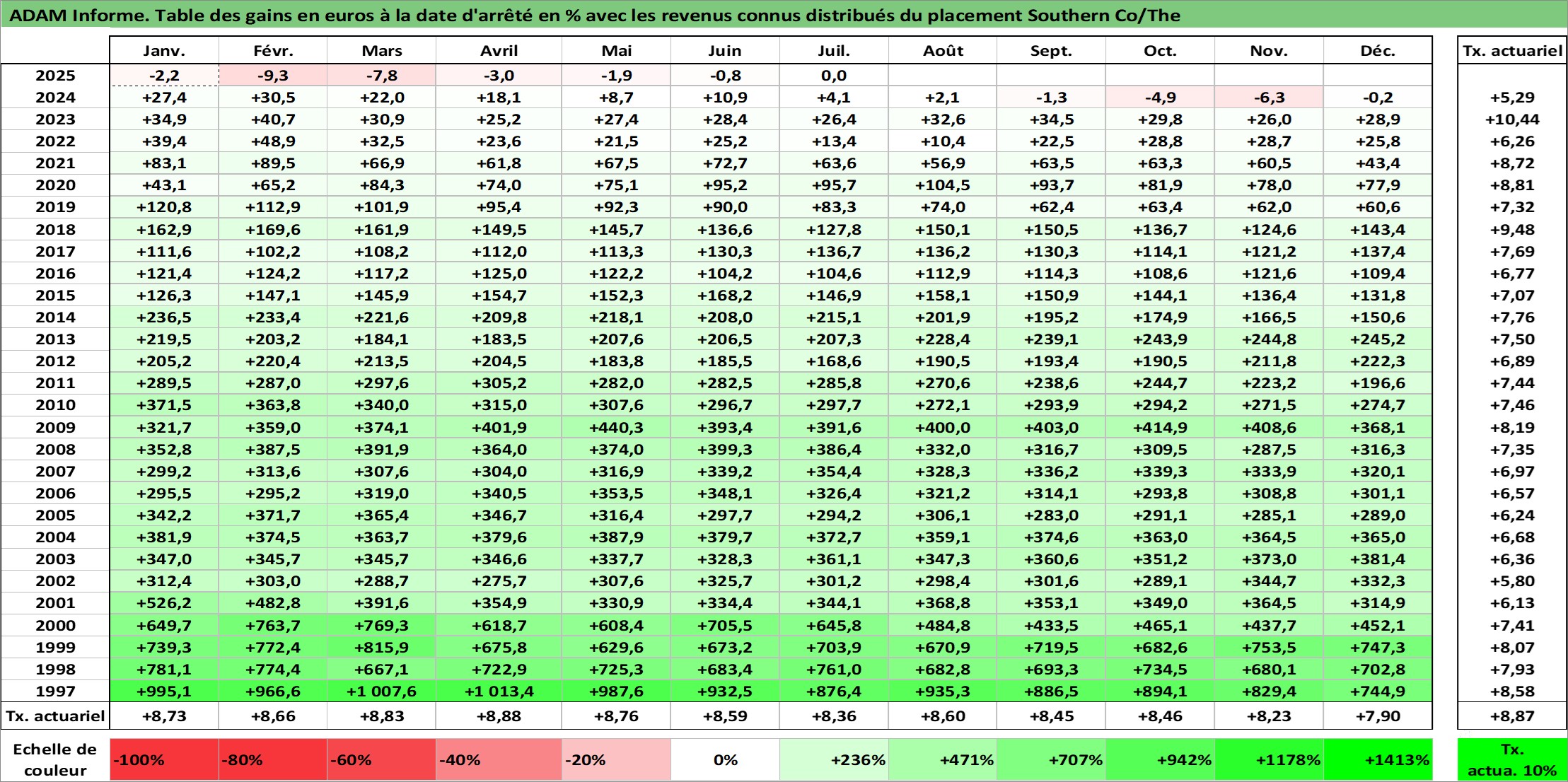1568x782 pixels.
Task: Select the +471% green swatch
Action: point(943,759)
